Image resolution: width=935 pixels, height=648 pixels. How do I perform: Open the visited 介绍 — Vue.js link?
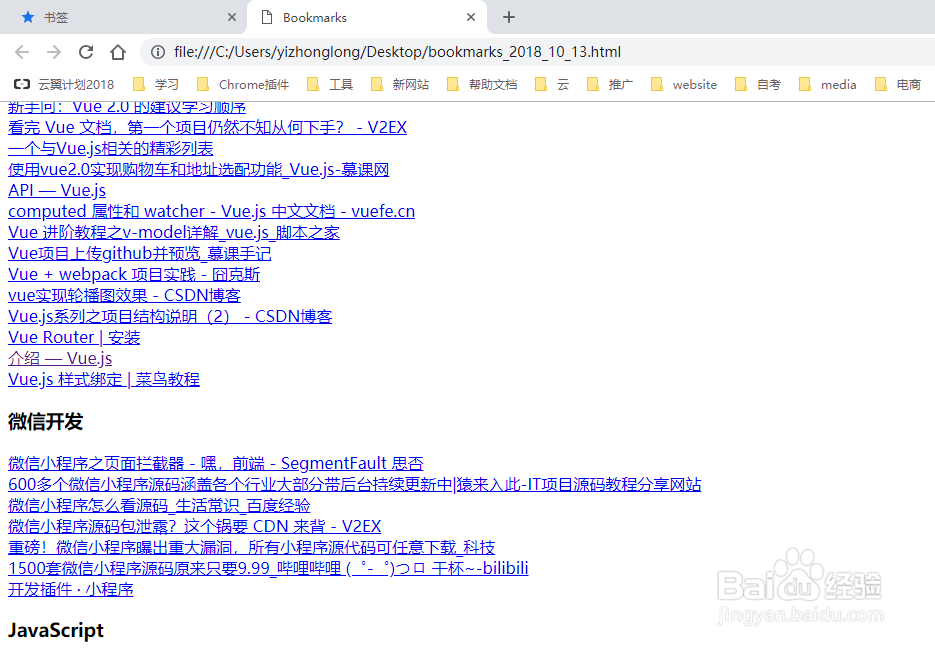pyautogui.click(x=60, y=358)
